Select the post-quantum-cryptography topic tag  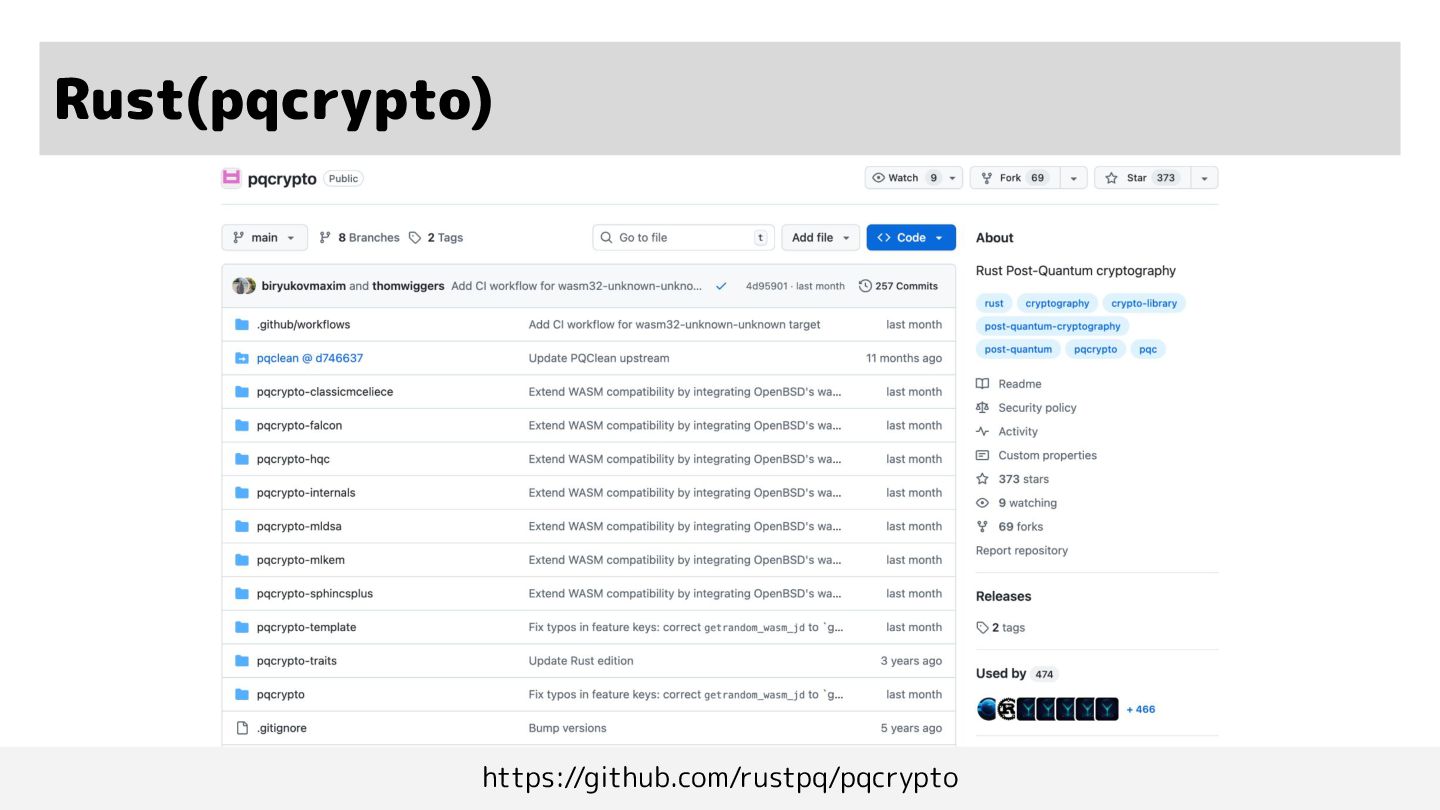1052,326
